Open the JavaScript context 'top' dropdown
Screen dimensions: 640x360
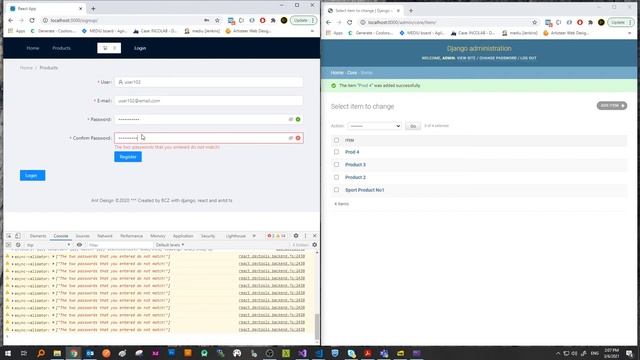48,245
